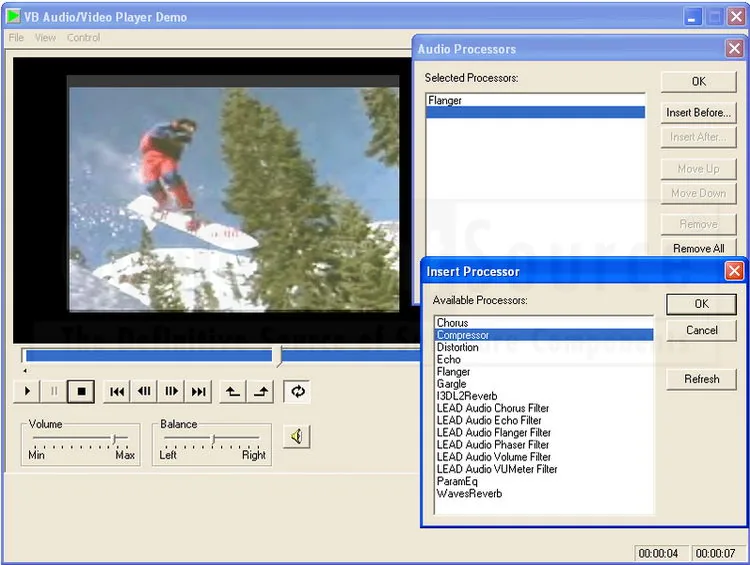This screenshot has width=750, height=565.
Task: Click Refresh in Insert Processor dialog
Action: coord(701,379)
